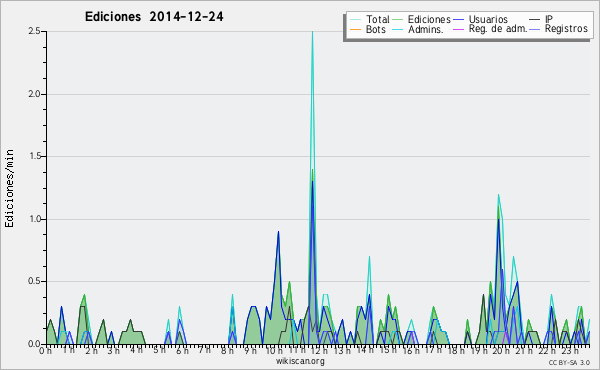Click the 'Registros' legend label

566,29
